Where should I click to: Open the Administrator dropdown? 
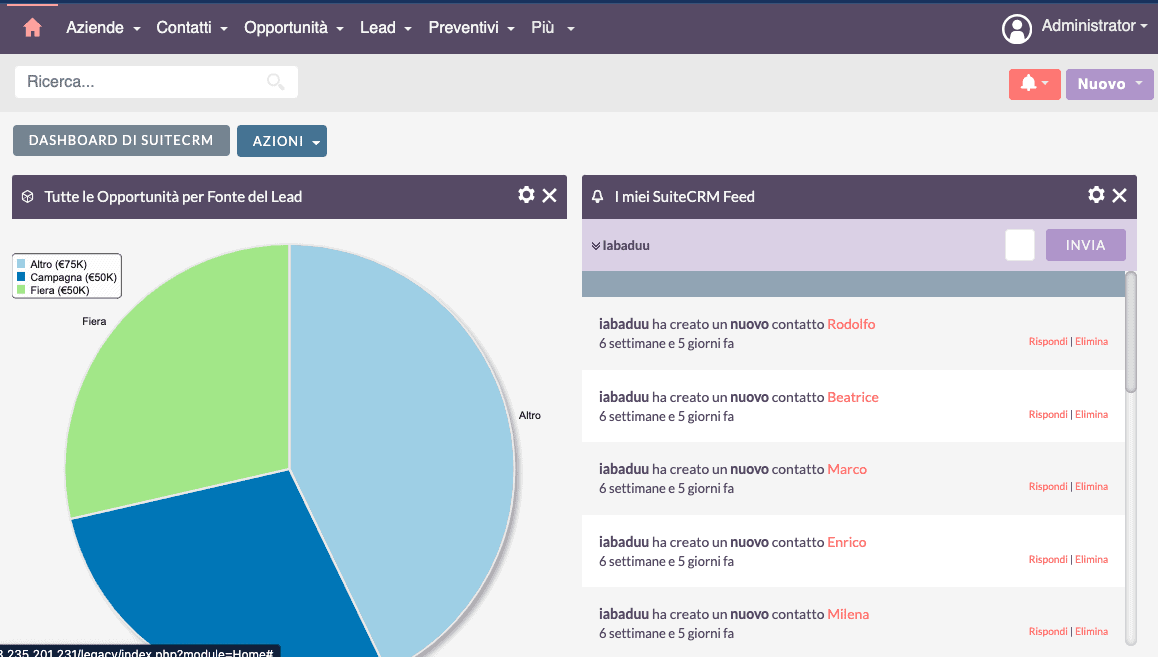click(1094, 26)
